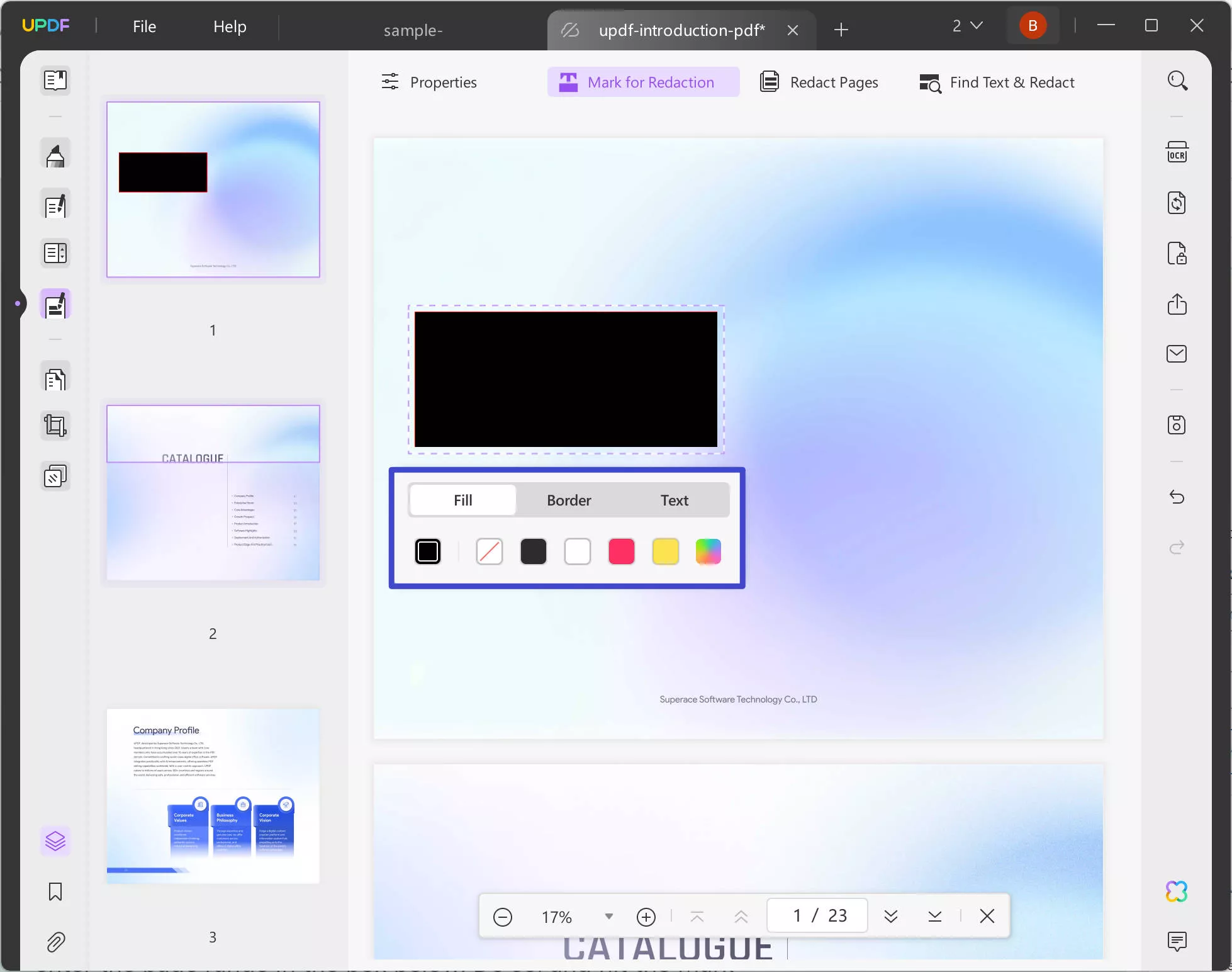Open the File menu
Screen dimensions: 1232x972
[x=144, y=26]
